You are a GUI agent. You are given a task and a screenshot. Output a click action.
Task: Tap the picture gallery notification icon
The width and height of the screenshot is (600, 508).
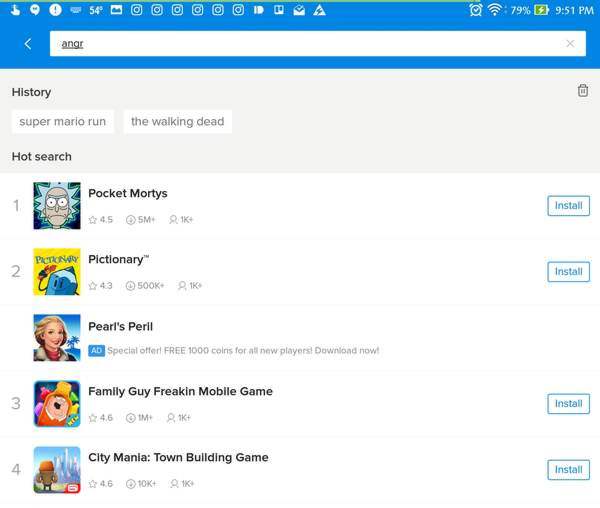click(116, 10)
